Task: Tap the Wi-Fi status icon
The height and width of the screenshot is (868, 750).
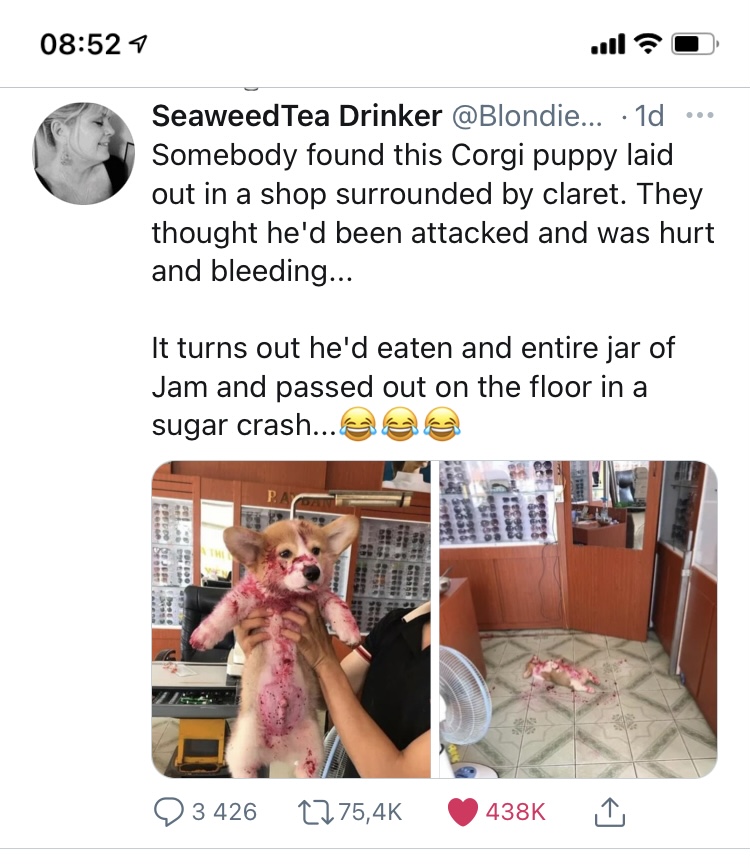Action: (x=648, y=43)
